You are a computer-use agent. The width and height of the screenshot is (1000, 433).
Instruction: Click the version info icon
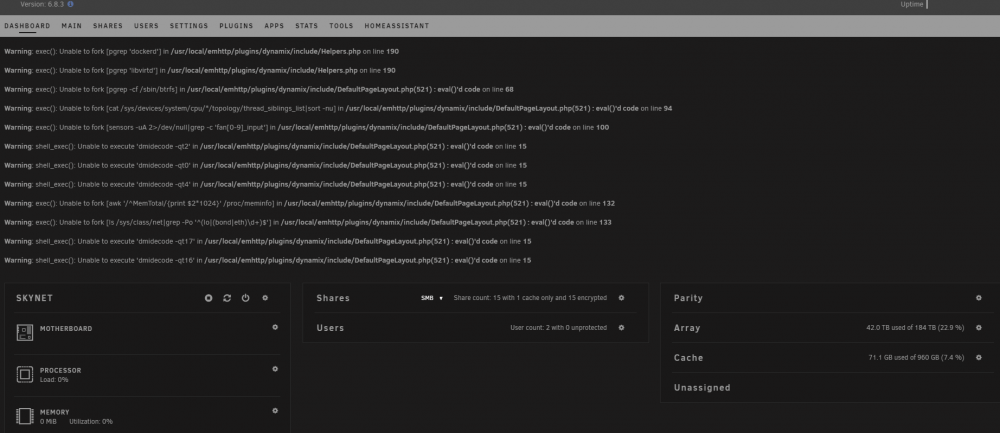[70, 4]
